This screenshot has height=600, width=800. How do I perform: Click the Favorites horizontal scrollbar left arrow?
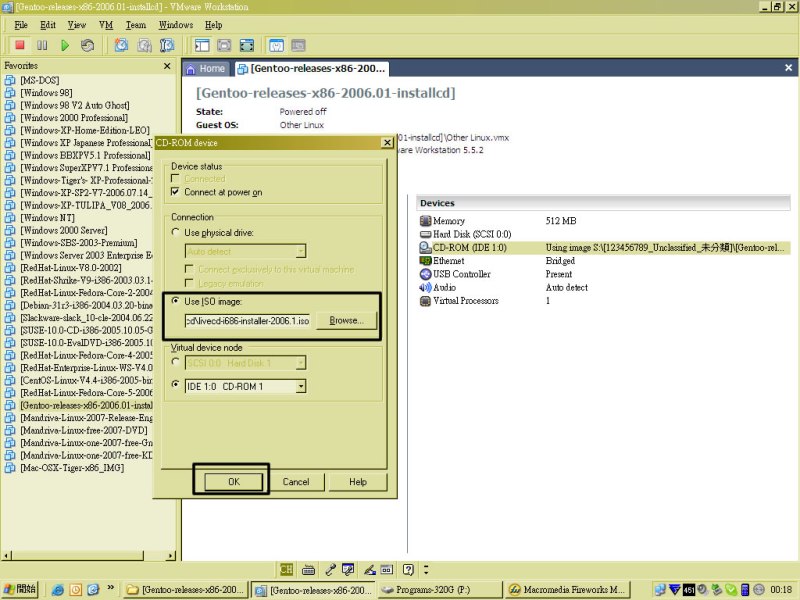coord(7,556)
